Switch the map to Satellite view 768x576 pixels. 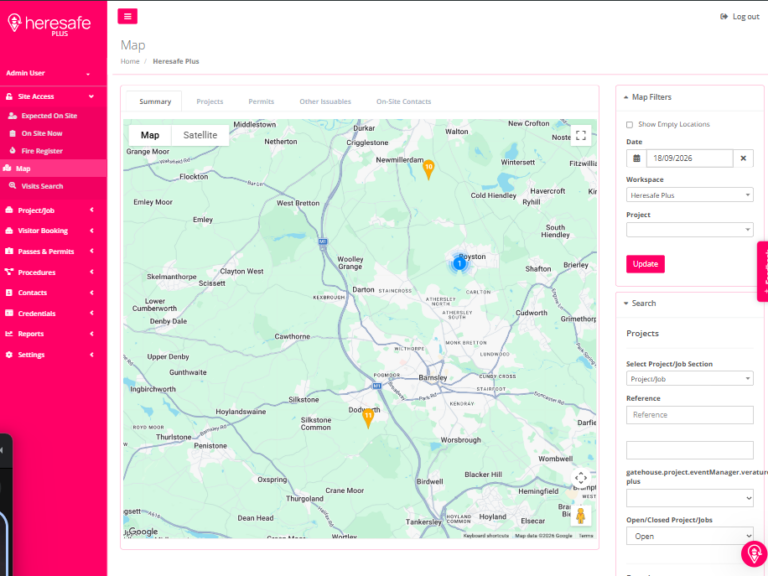pyautogui.click(x=200, y=135)
